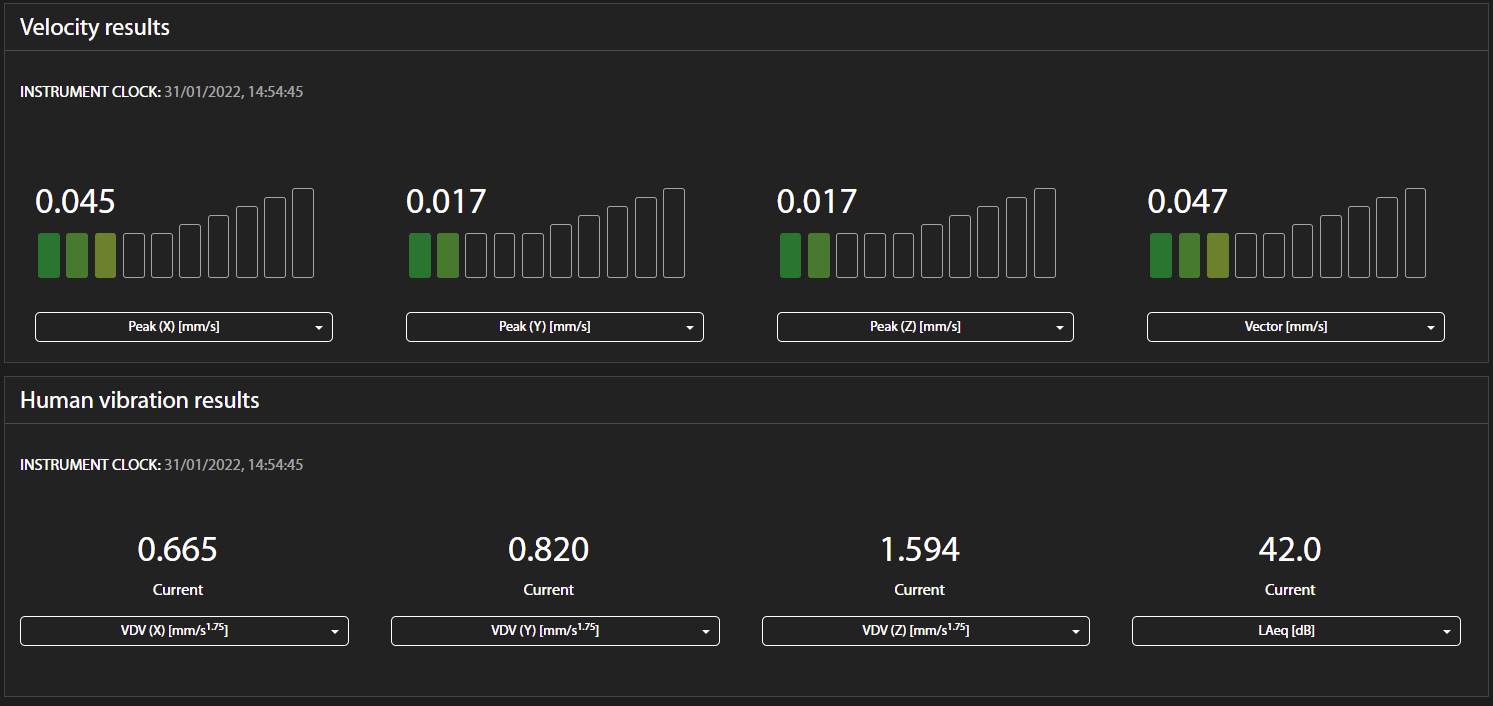Viewport: 1493px width, 706px height.
Task: Click the 0.045 Peak (X) reading
Action: click(76, 201)
